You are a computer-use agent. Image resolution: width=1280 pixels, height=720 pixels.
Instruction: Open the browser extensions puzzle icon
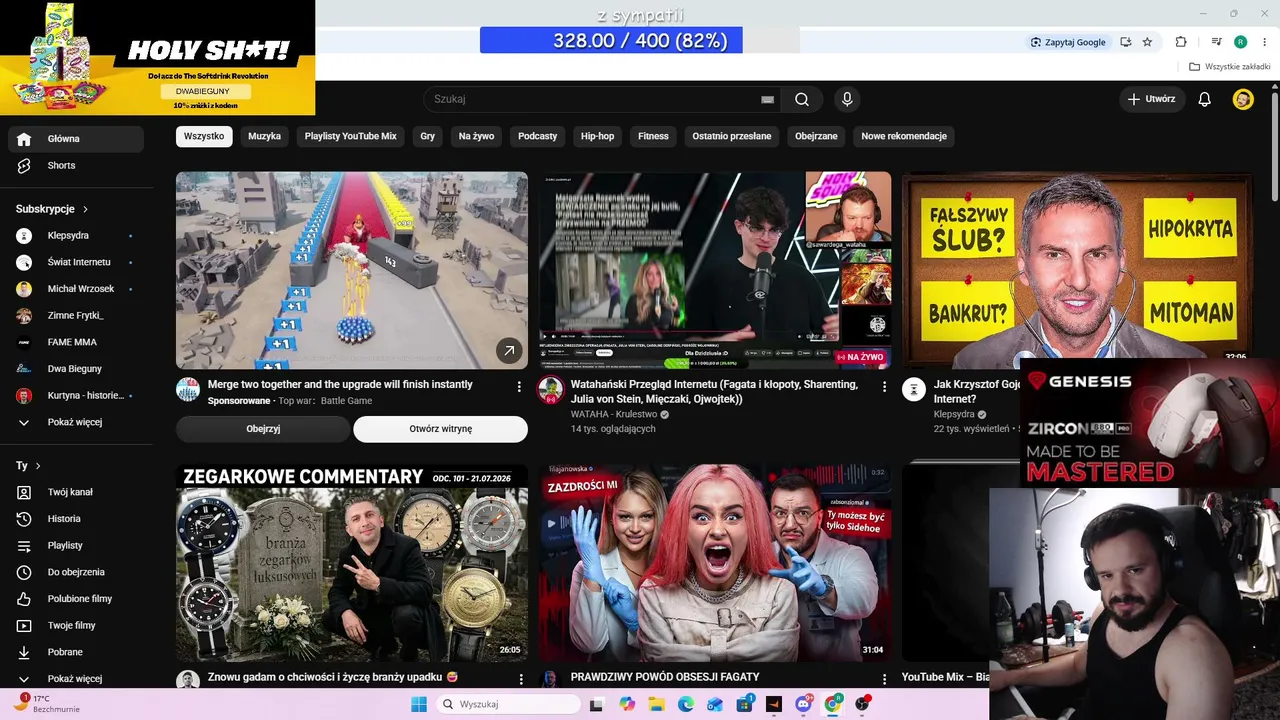pyautogui.click(x=1181, y=42)
